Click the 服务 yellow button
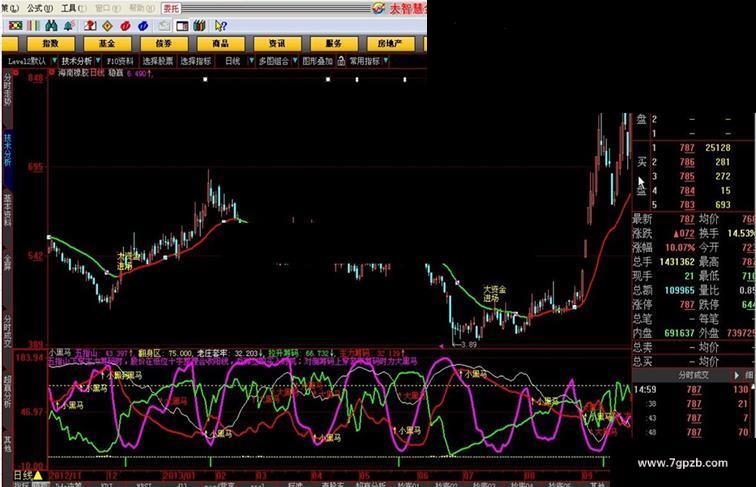 (x=334, y=43)
